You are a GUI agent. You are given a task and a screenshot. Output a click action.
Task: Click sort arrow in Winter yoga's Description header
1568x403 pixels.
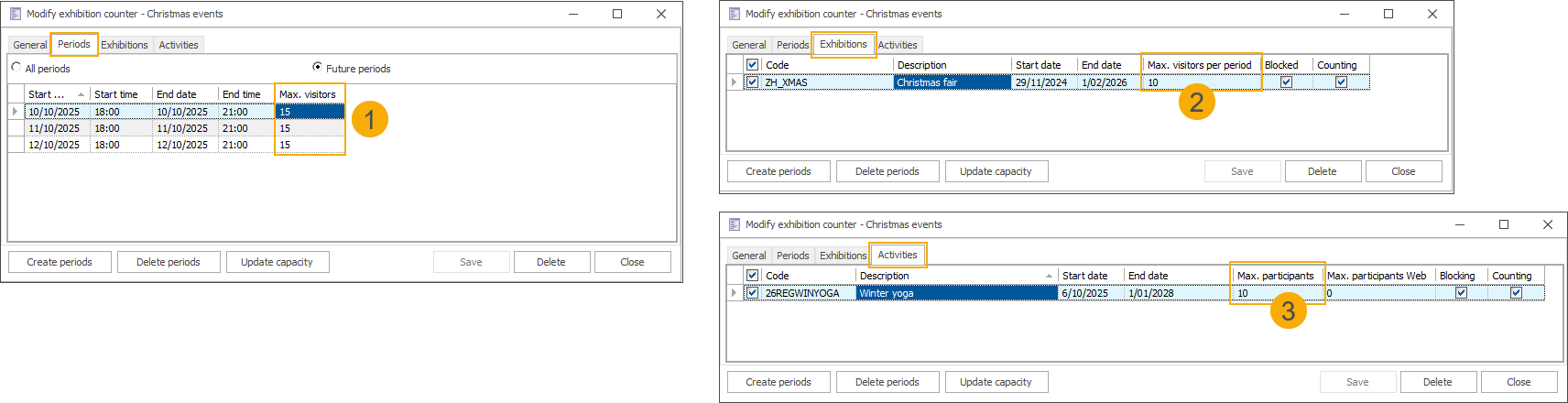click(1049, 276)
